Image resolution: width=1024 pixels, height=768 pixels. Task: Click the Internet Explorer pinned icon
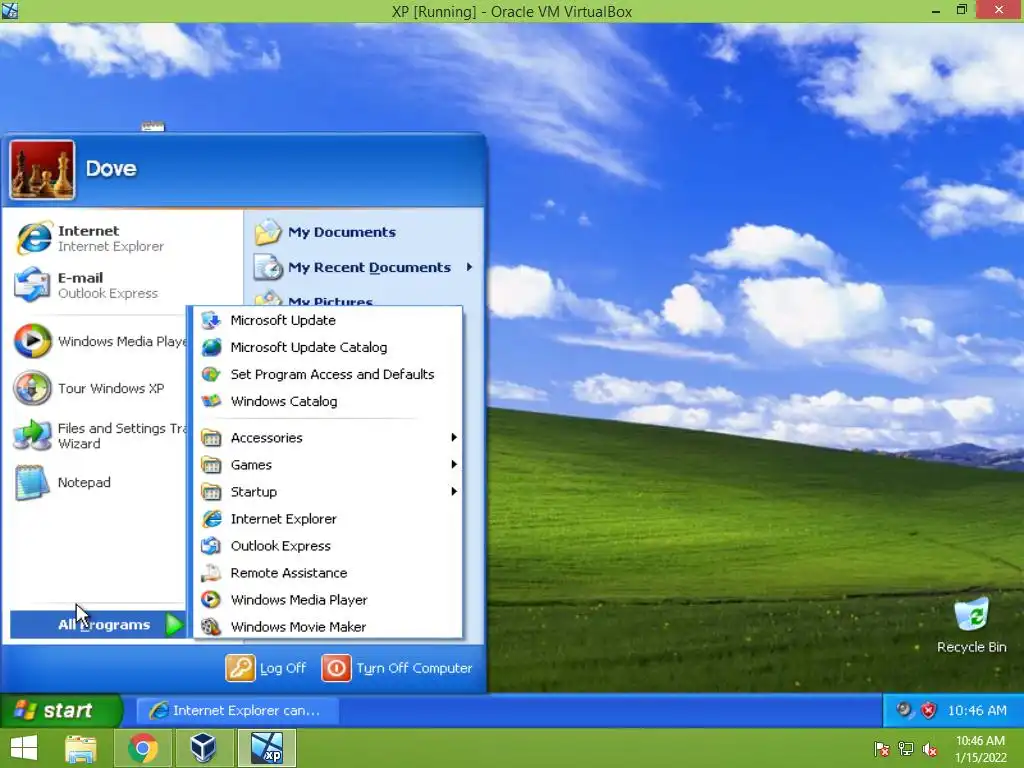coord(33,238)
